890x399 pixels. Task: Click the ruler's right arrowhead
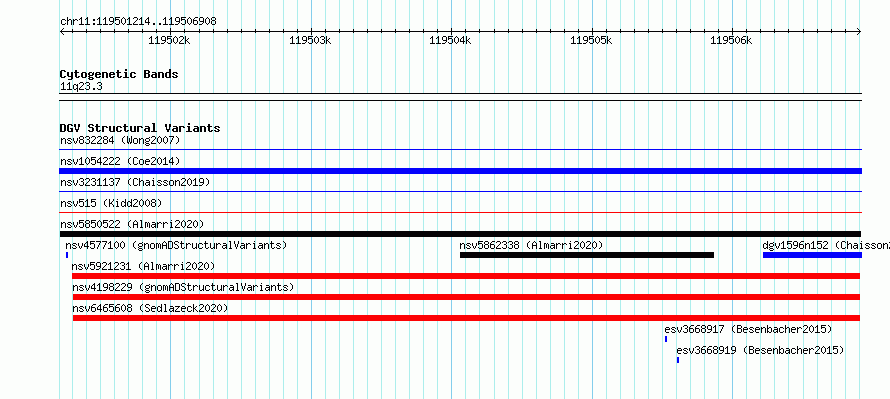859,32
